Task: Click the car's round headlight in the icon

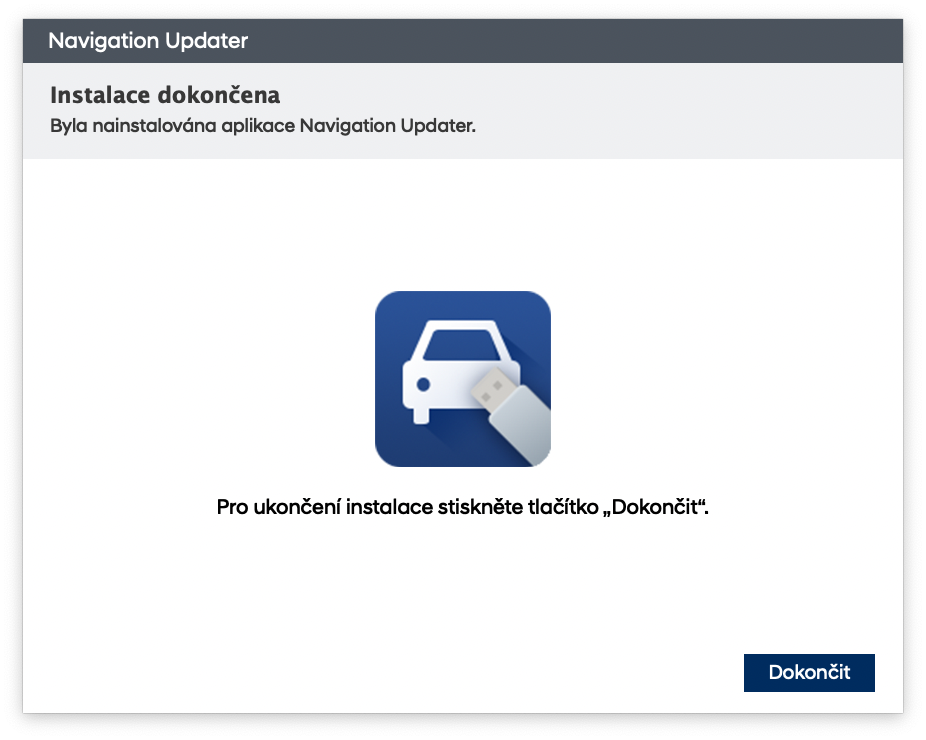Action: click(x=423, y=384)
